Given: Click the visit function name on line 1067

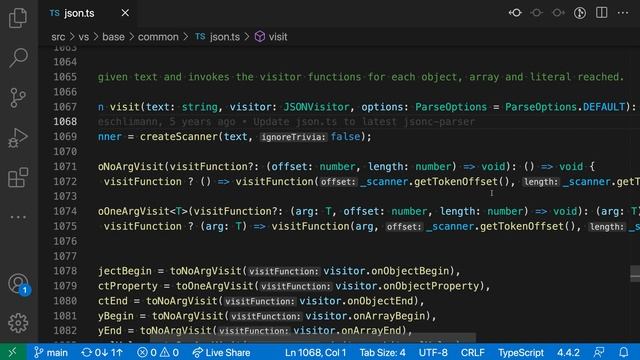Looking at the screenshot, I should pos(124,107).
